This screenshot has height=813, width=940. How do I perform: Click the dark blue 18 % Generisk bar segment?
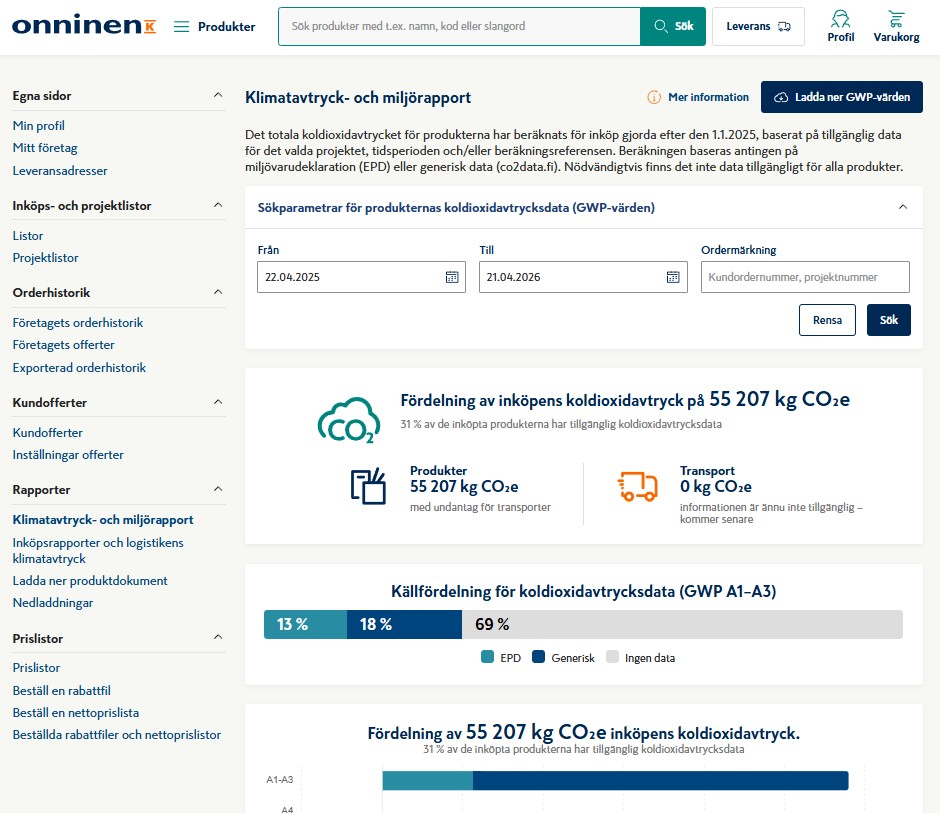404,624
